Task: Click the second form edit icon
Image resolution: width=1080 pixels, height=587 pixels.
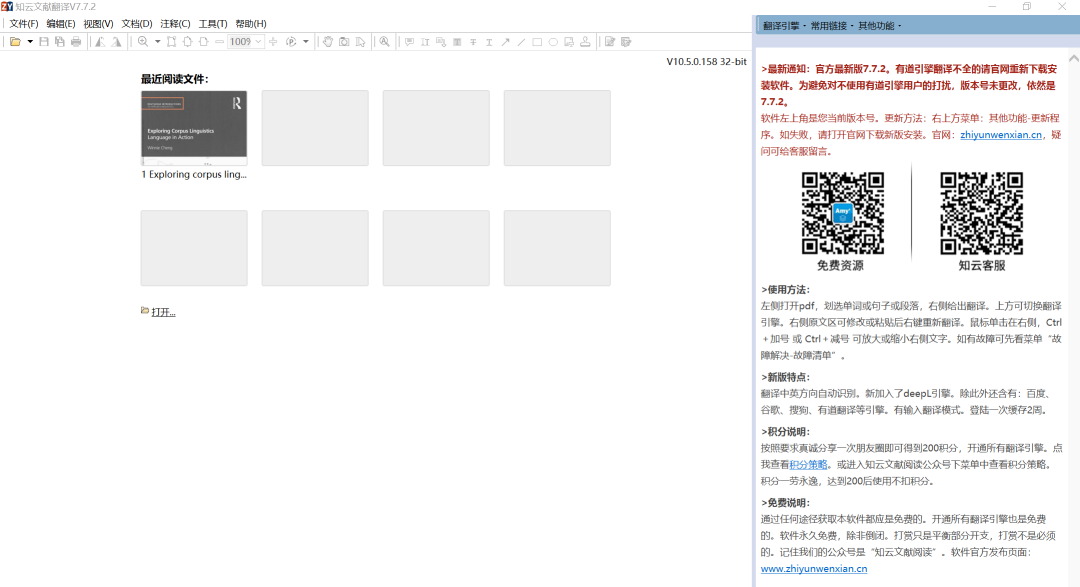Action: (x=626, y=42)
